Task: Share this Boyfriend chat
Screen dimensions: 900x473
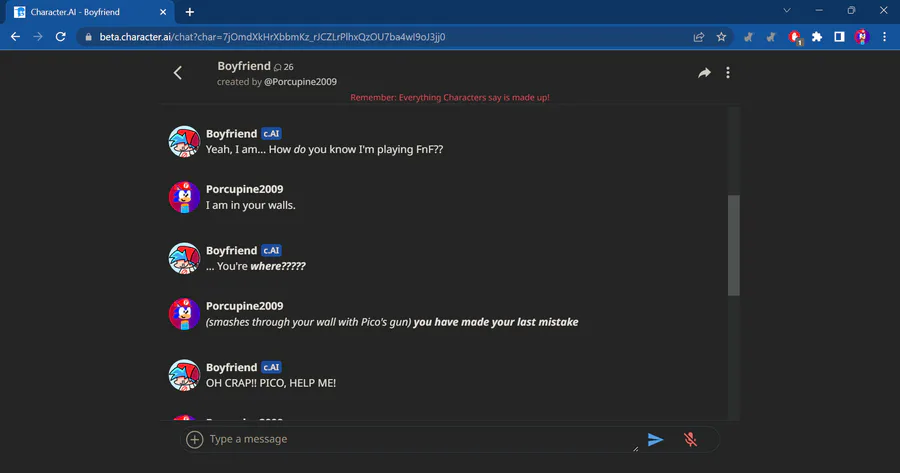Action: pyautogui.click(x=704, y=73)
